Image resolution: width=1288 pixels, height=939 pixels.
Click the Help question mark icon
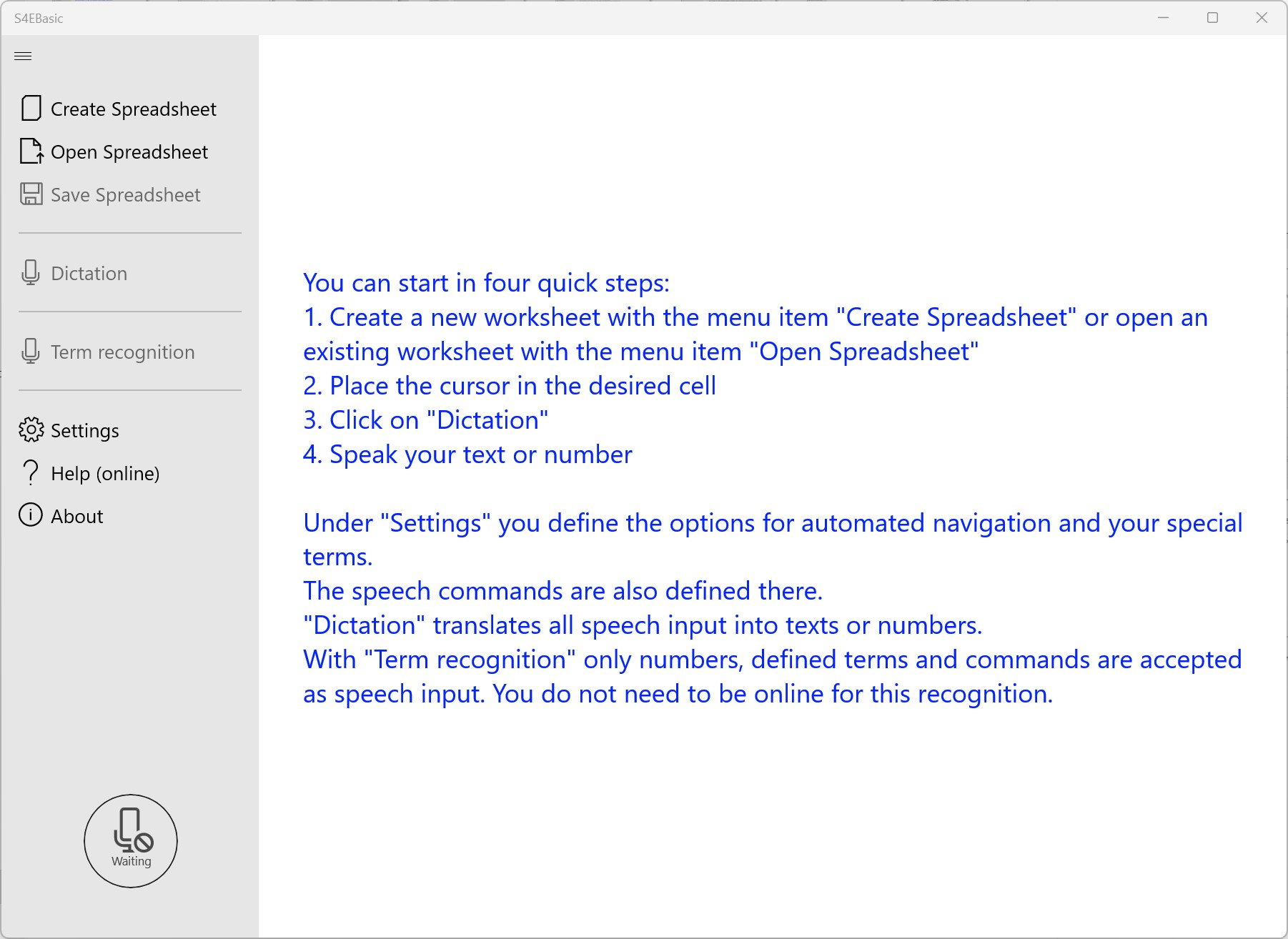tap(31, 473)
